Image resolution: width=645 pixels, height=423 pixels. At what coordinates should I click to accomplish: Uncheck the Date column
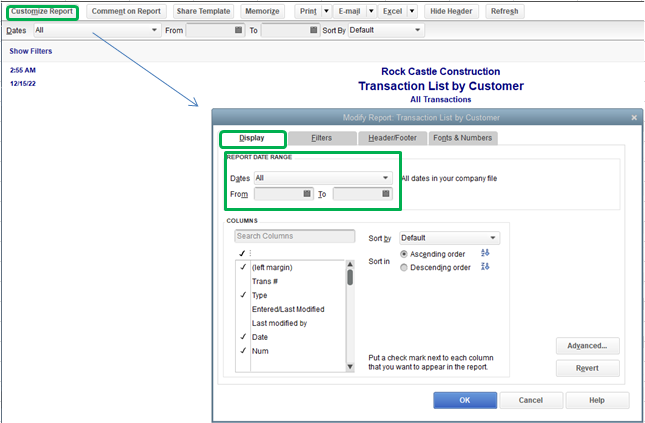[x=243, y=337]
